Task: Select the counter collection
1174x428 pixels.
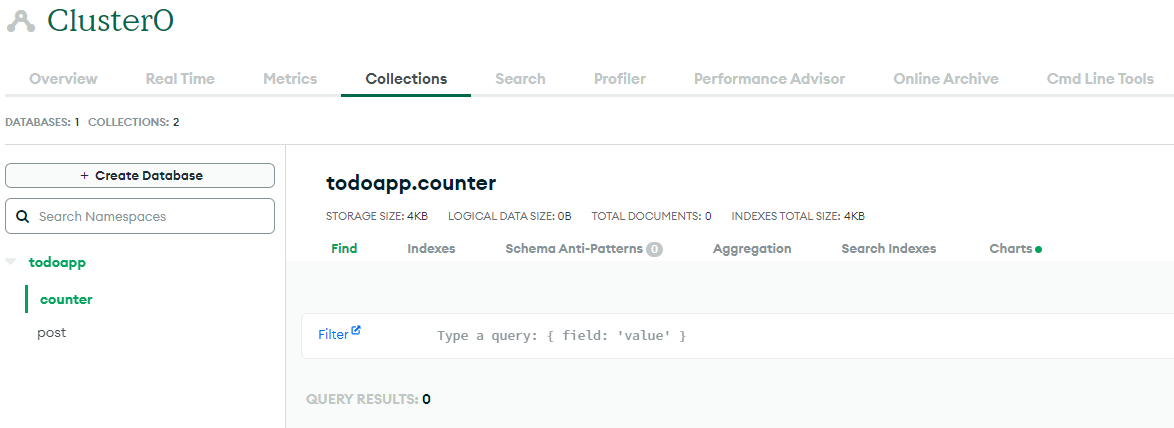Action: [66, 299]
